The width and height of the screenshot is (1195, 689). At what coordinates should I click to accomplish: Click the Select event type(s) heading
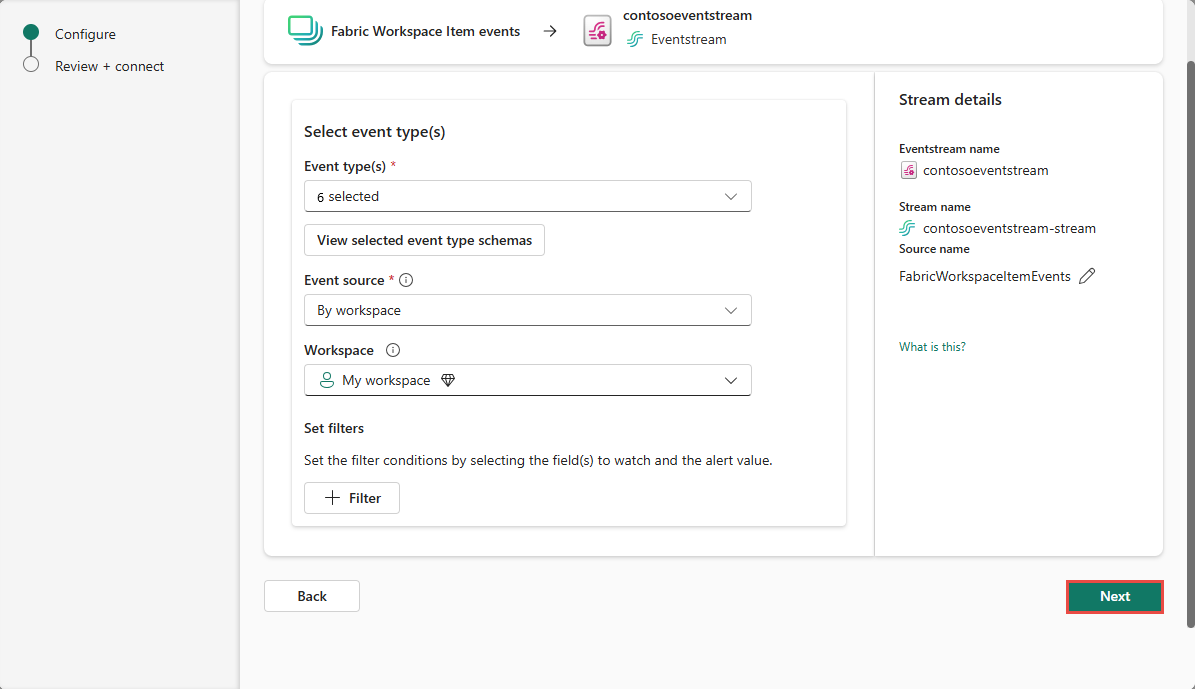[x=374, y=132]
